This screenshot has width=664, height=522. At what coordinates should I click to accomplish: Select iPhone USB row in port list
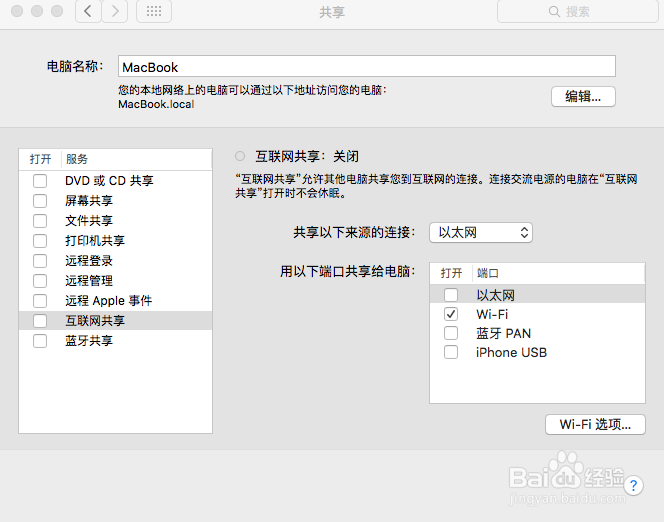coord(537,352)
